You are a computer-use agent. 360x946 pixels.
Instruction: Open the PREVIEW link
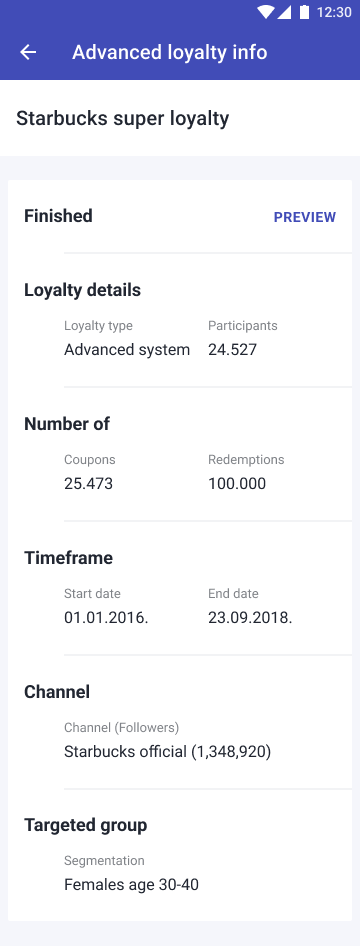305,217
